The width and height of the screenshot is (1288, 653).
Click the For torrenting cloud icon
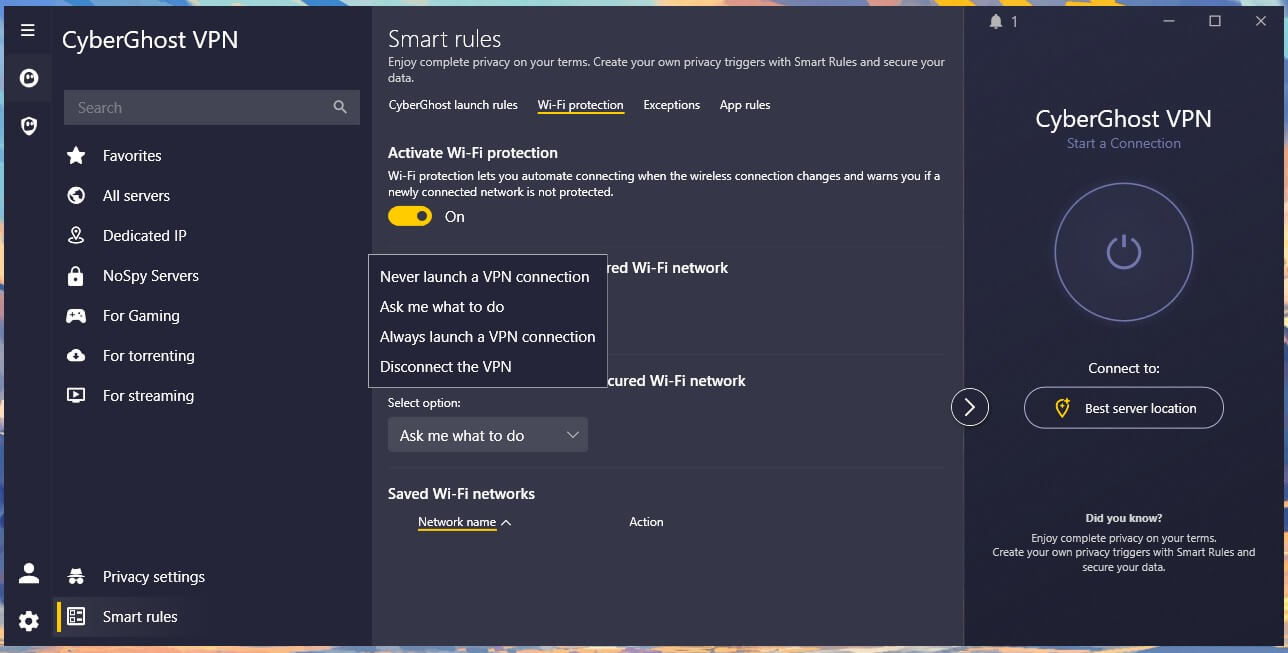76,355
